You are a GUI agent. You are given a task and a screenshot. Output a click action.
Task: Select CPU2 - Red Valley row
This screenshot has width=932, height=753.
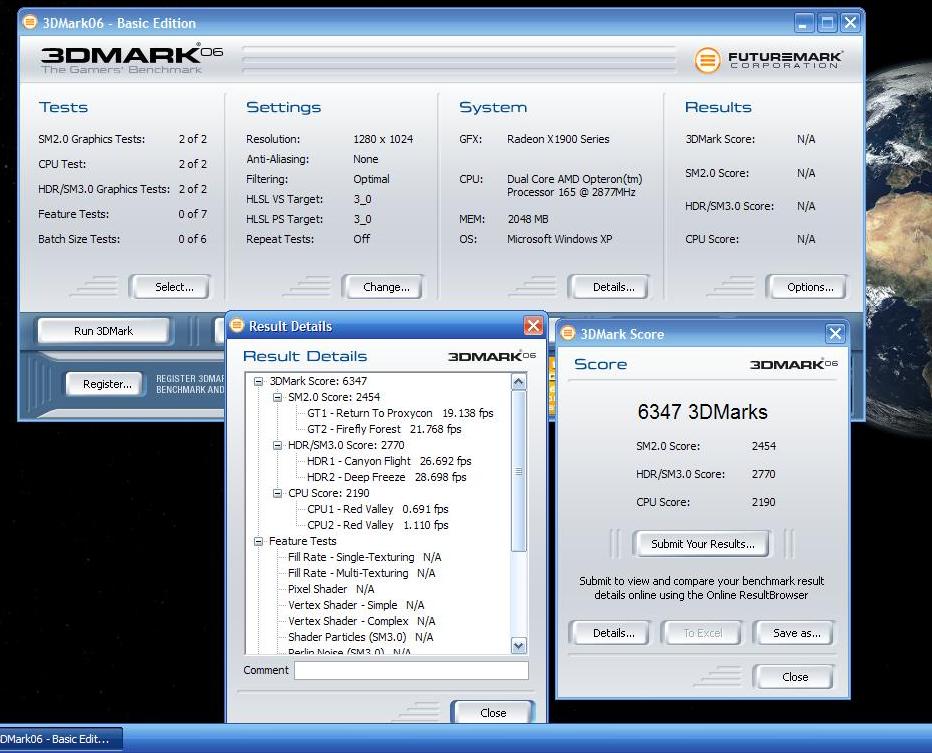(x=377, y=525)
